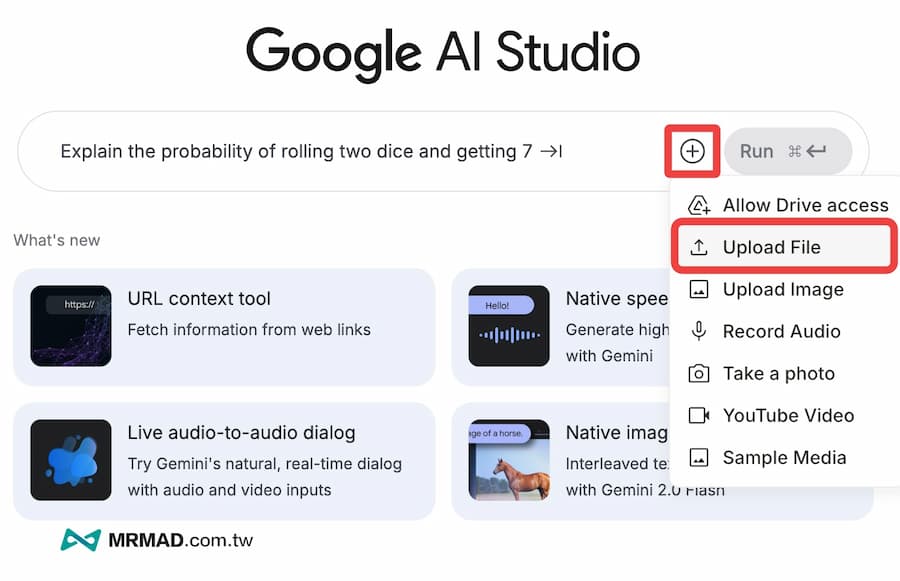This screenshot has height=581, width=900.
Task: Click the blue blob Live audio thumbnail
Action: pyautogui.click(x=71, y=460)
